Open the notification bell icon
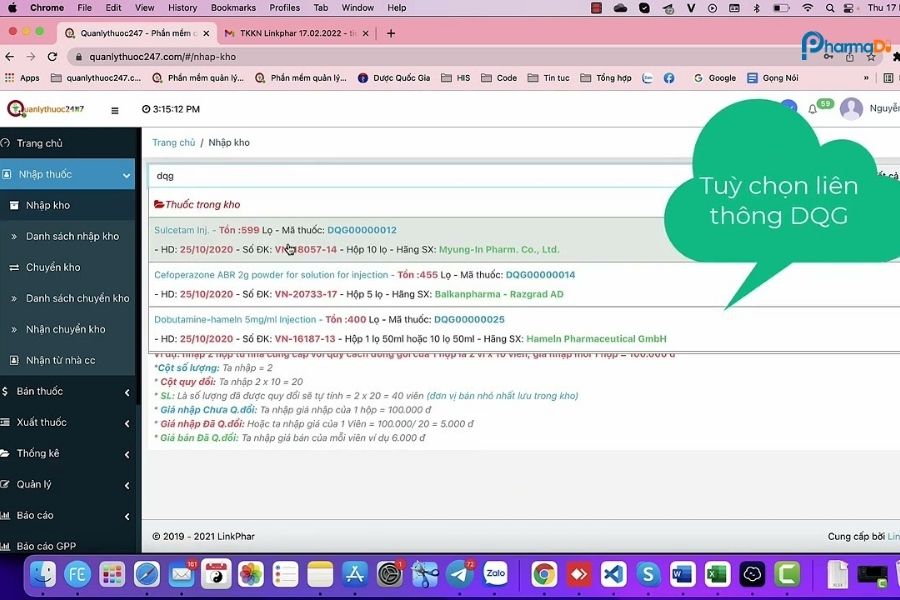 pyautogui.click(x=812, y=110)
